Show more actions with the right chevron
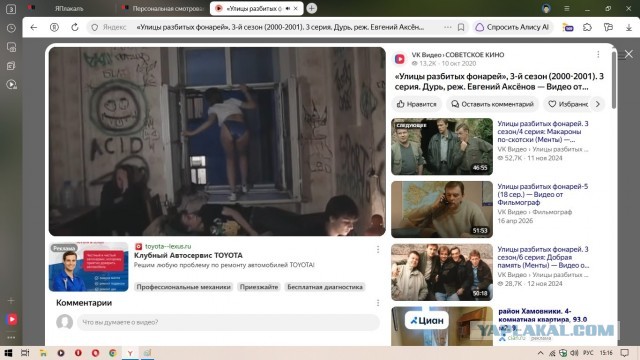 tap(598, 104)
